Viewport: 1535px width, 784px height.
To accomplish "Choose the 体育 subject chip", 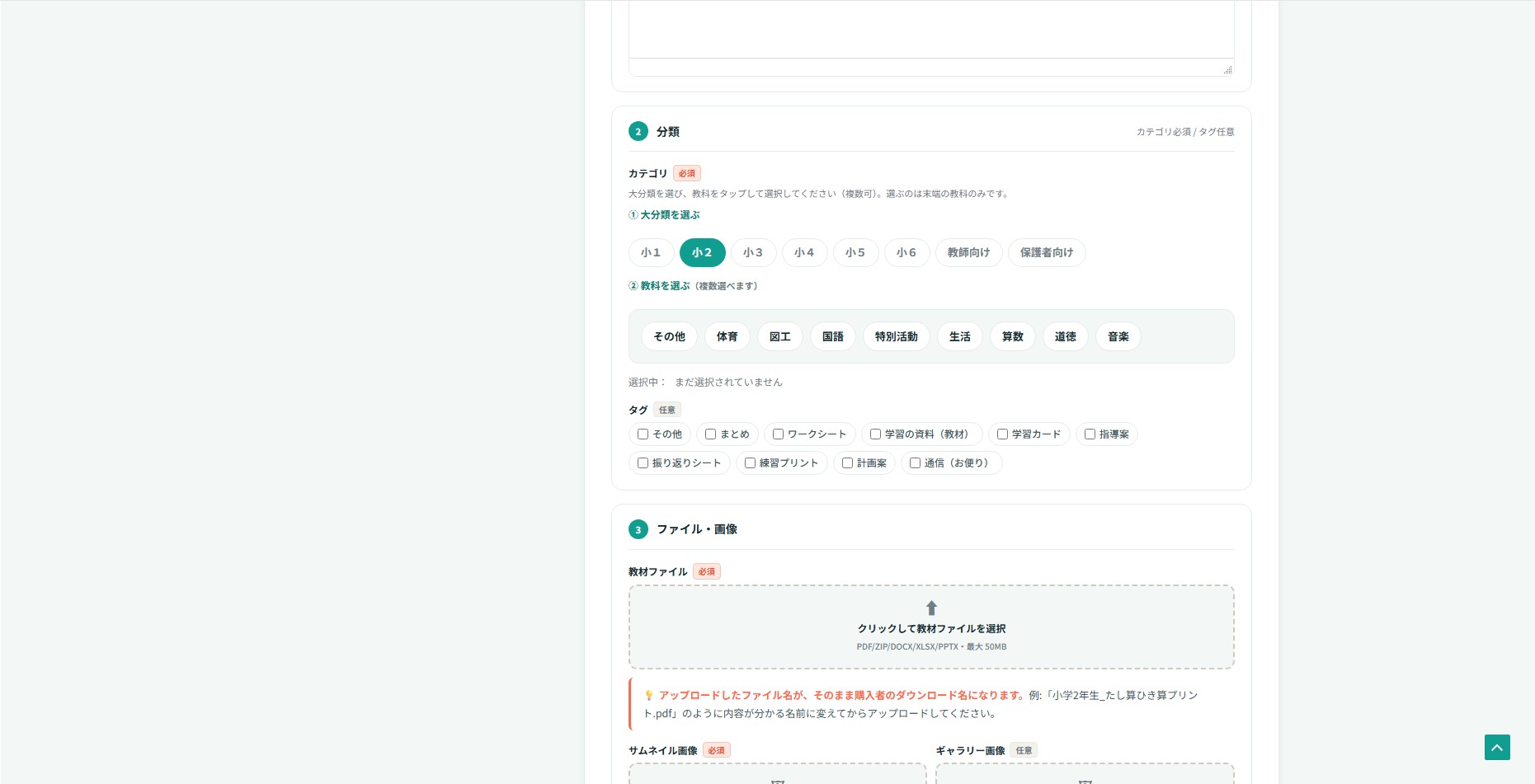I will coord(727,336).
